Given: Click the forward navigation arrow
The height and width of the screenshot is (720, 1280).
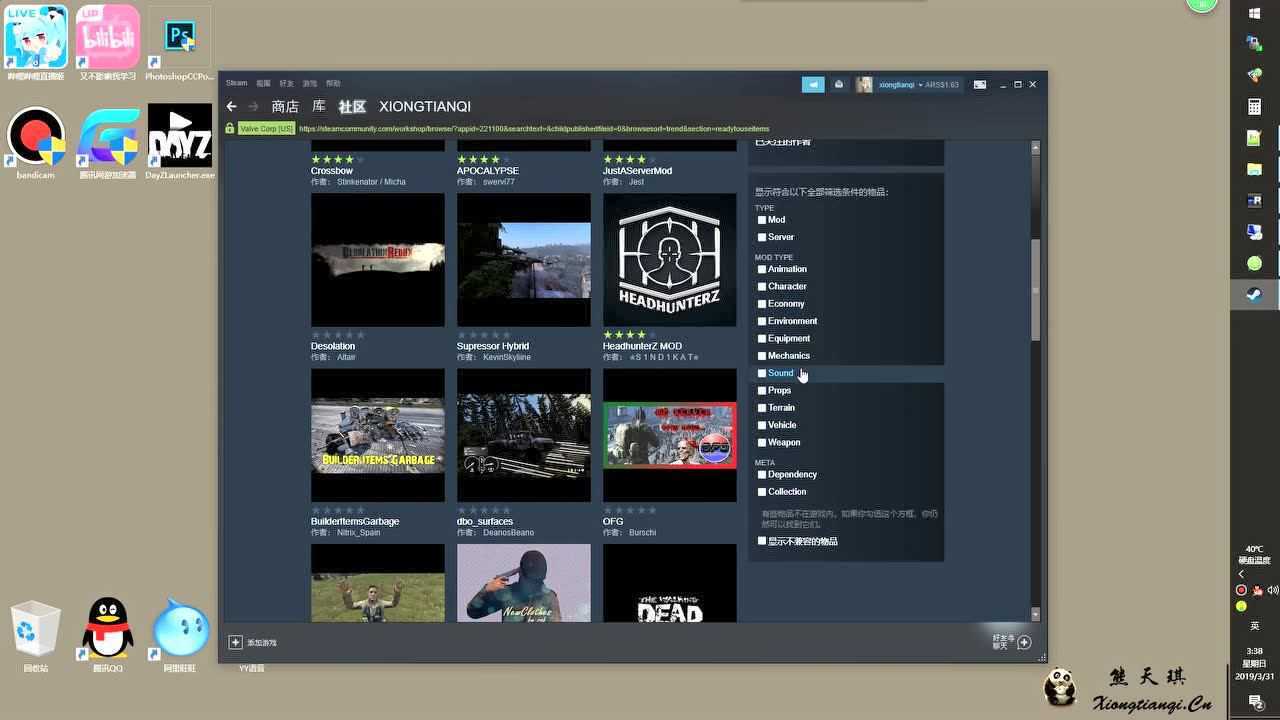Looking at the screenshot, I should [255, 106].
